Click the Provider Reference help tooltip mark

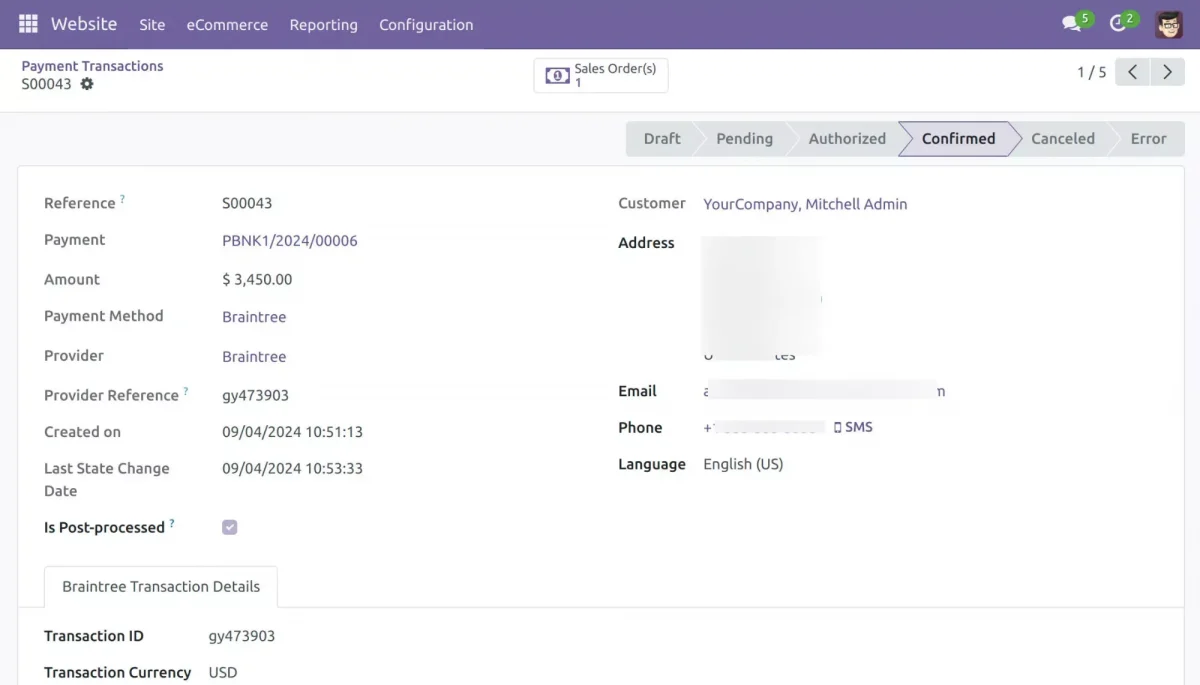click(186, 392)
